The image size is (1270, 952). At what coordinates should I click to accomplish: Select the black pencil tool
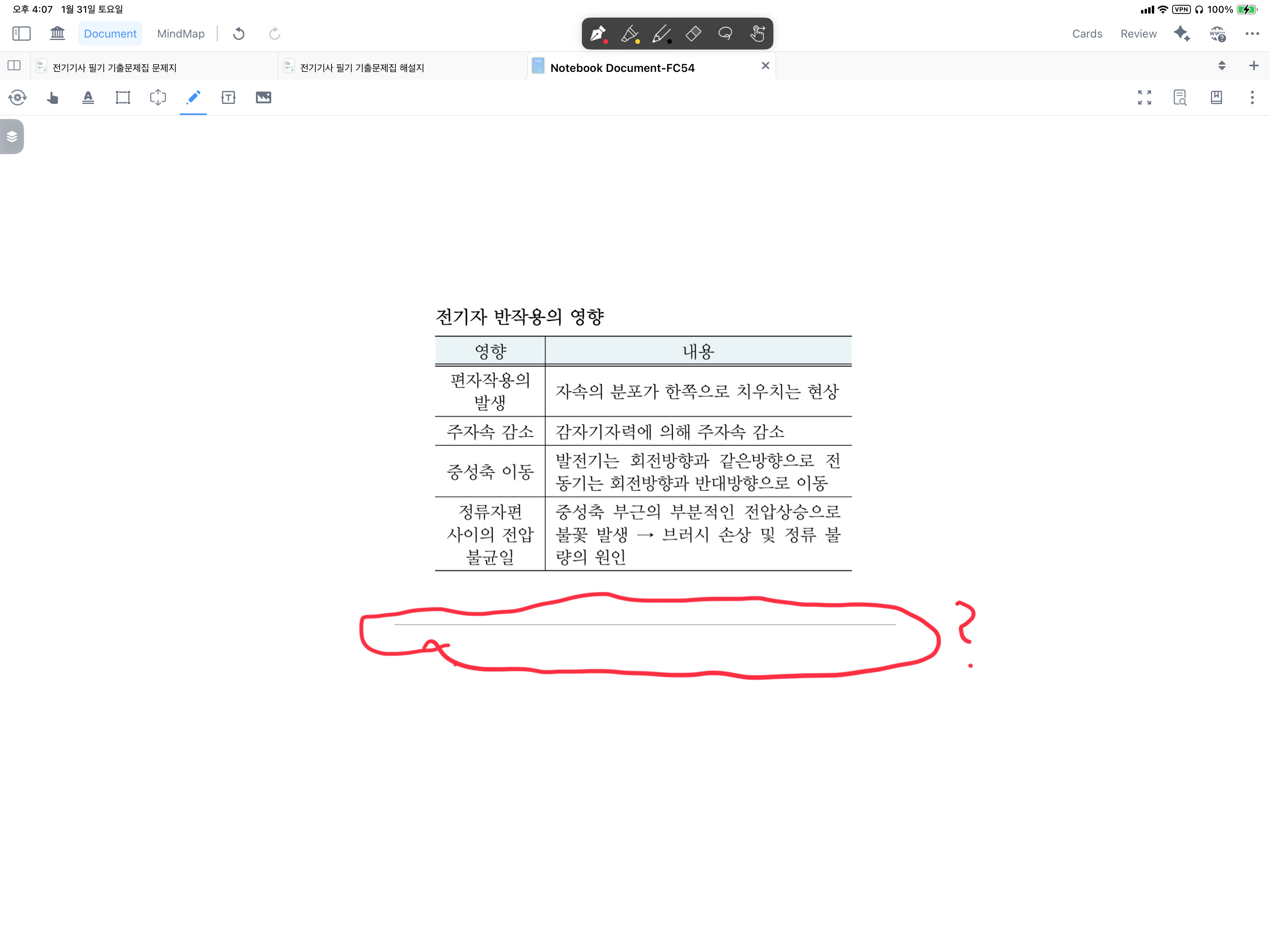pos(661,34)
